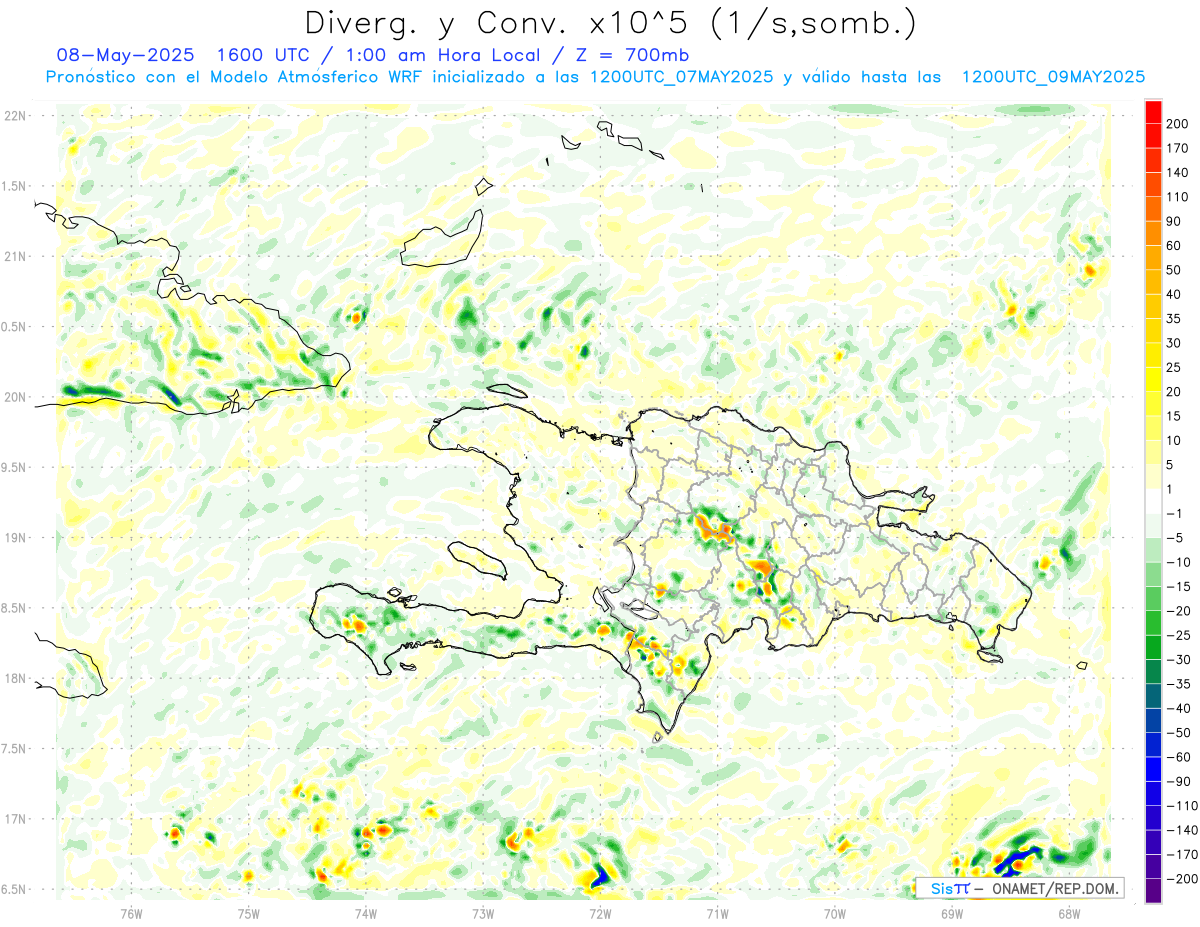Click the 76W longitude label
Screen dimensions: 1200x927
131,912
